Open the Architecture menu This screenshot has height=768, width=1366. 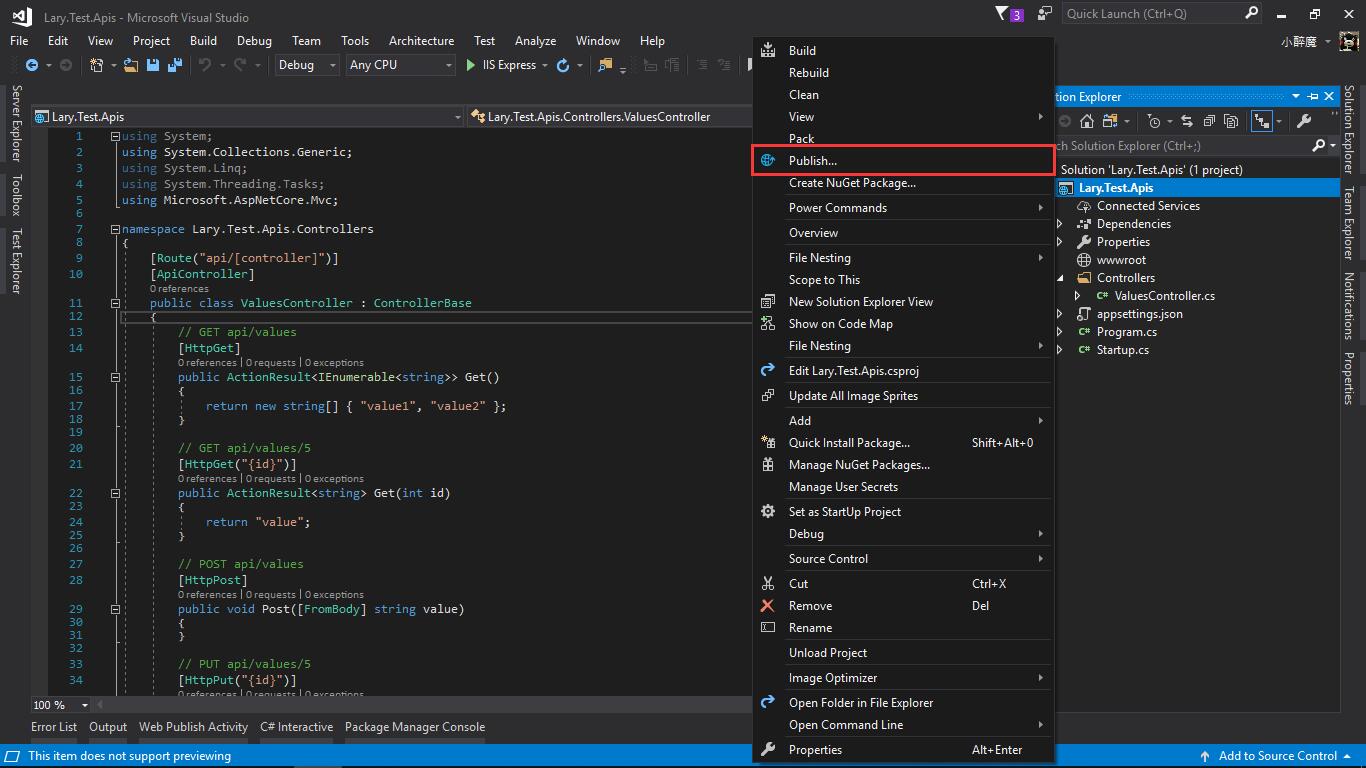pyautogui.click(x=421, y=41)
